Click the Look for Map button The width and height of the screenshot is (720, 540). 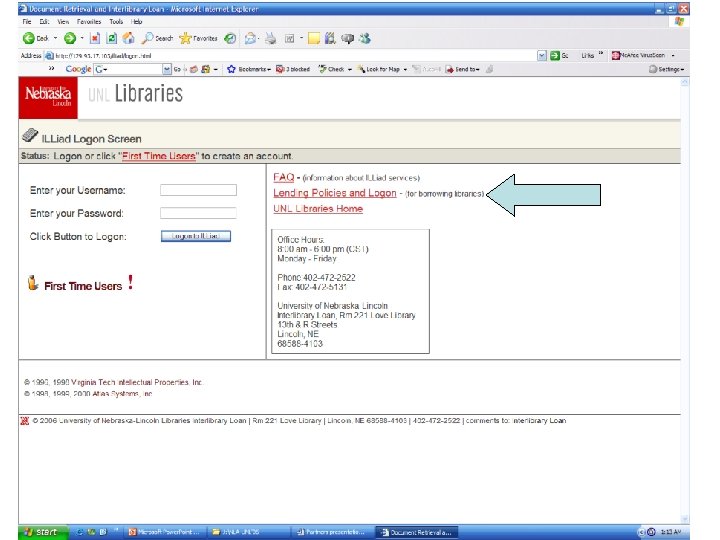coord(382,69)
